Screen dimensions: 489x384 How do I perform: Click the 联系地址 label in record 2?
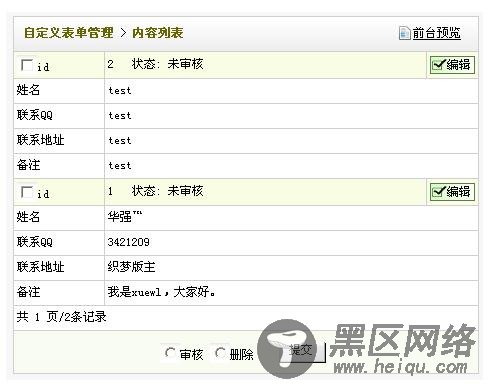pyautogui.click(x=40, y=140)
